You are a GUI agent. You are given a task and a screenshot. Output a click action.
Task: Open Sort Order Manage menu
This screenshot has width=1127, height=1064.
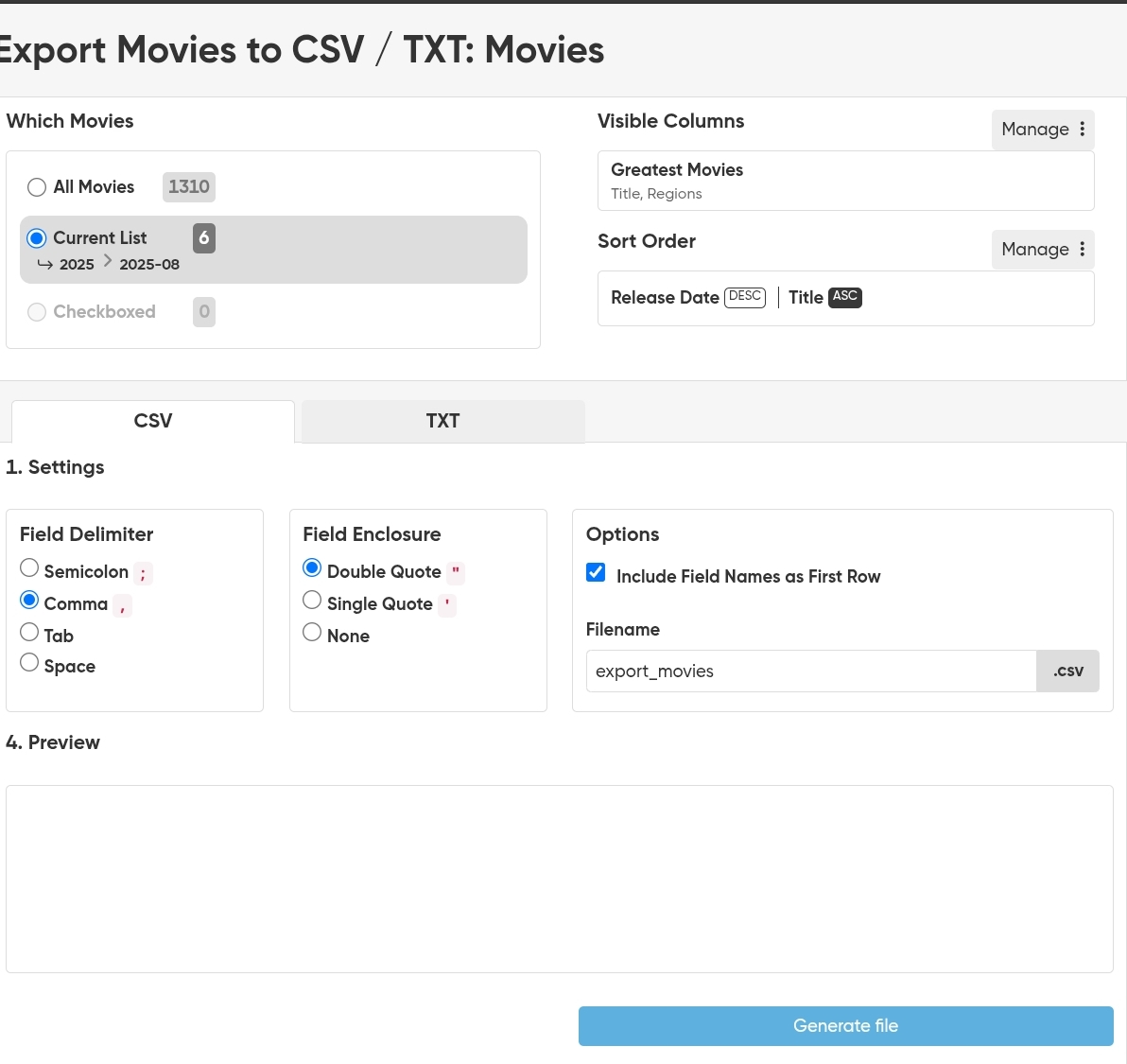pos(1042,250)
